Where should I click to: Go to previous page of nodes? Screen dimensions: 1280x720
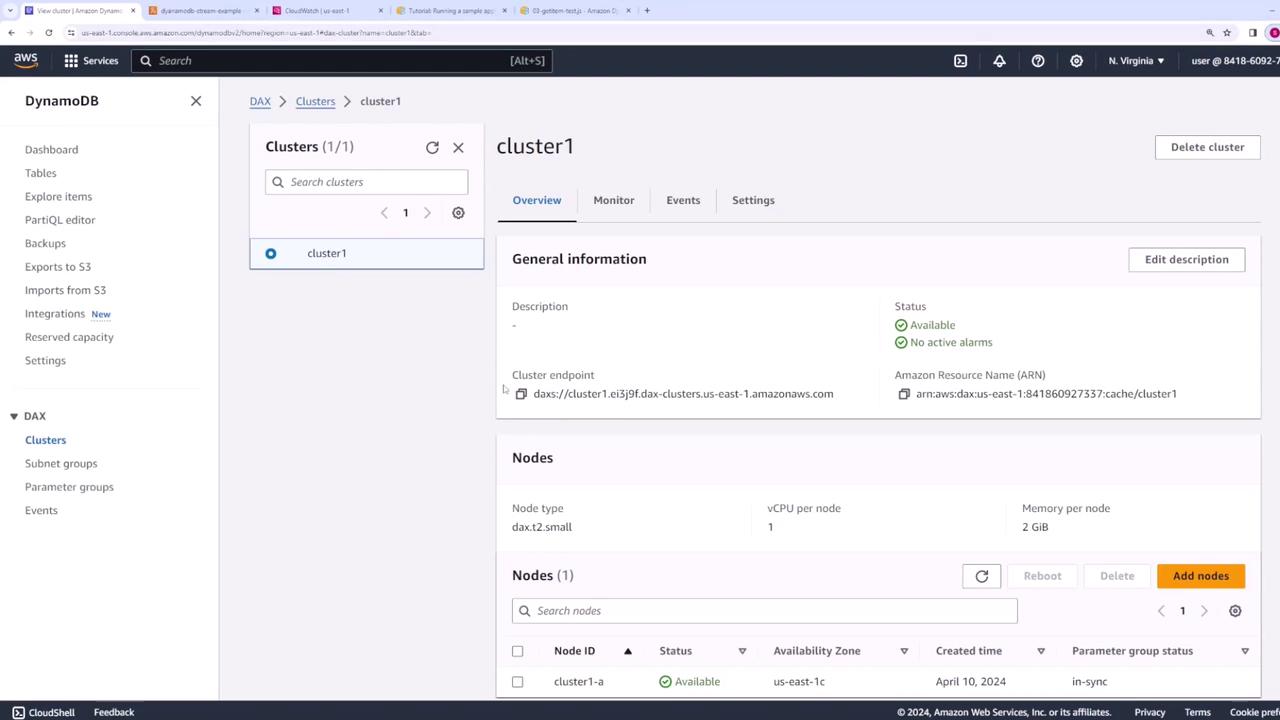pyautogui.click(x=1161, y=611)
